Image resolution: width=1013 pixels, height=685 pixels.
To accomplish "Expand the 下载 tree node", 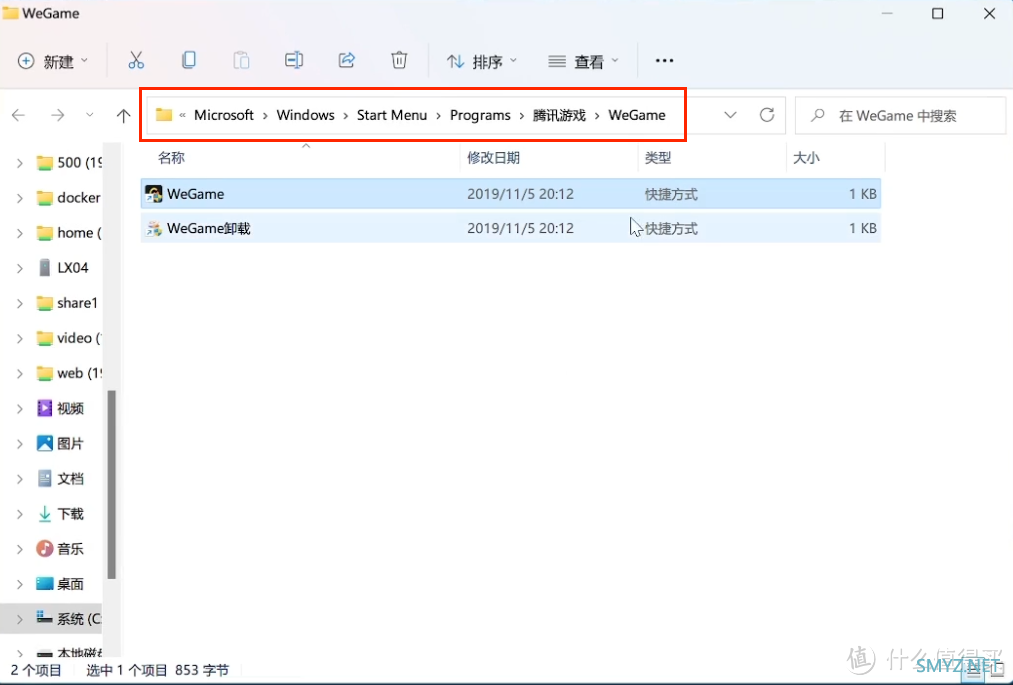I will point(20,514).
